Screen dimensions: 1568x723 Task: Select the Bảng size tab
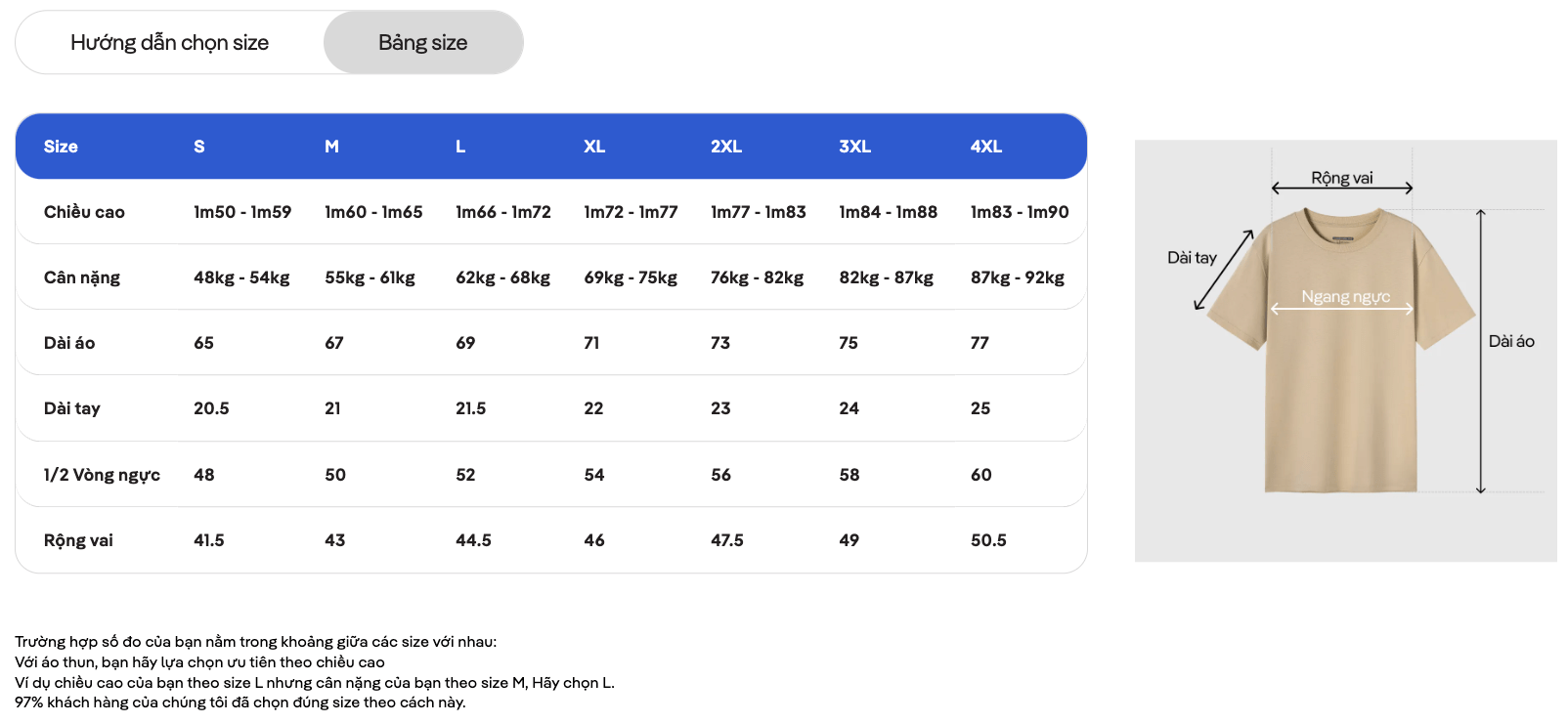point(422,43)
